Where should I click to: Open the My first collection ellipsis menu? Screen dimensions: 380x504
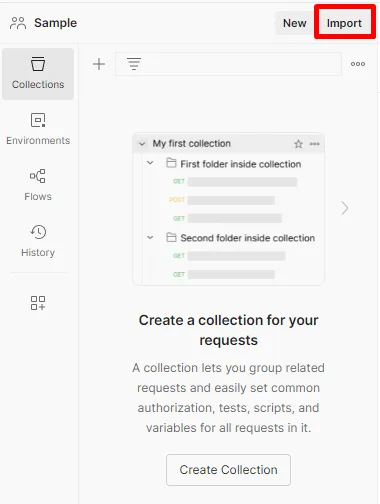coord(315,144)
